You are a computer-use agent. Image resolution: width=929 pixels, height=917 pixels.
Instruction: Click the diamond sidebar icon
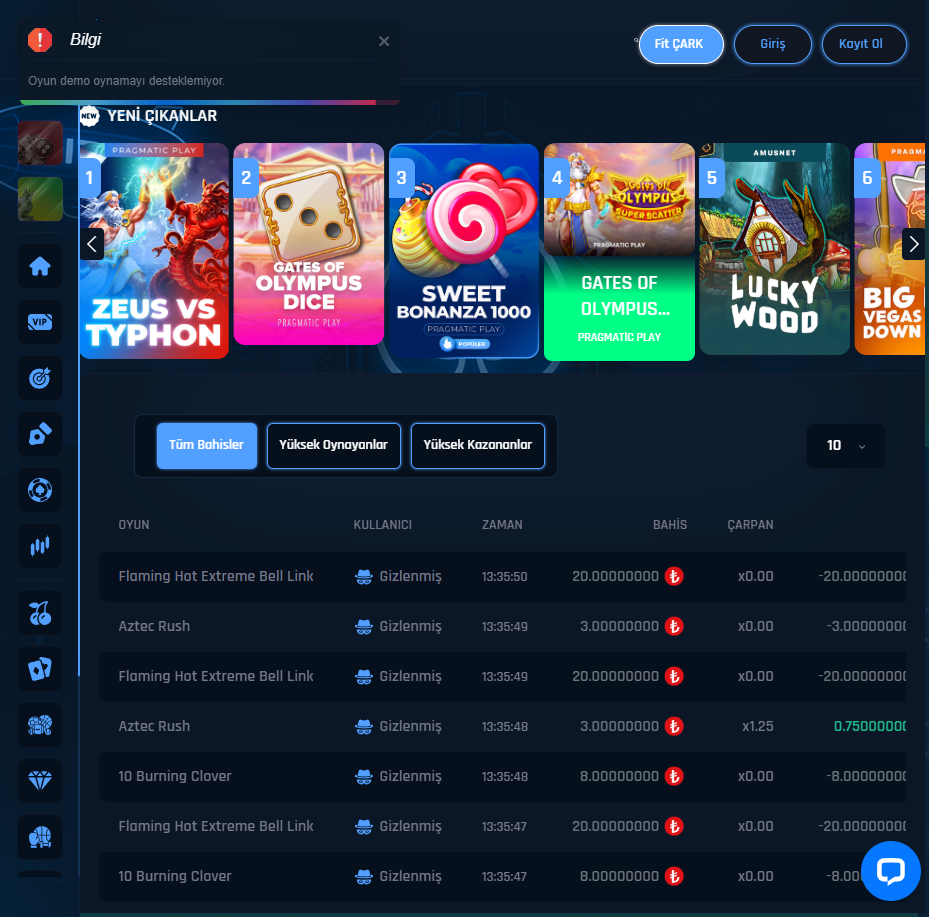(40, 781)
